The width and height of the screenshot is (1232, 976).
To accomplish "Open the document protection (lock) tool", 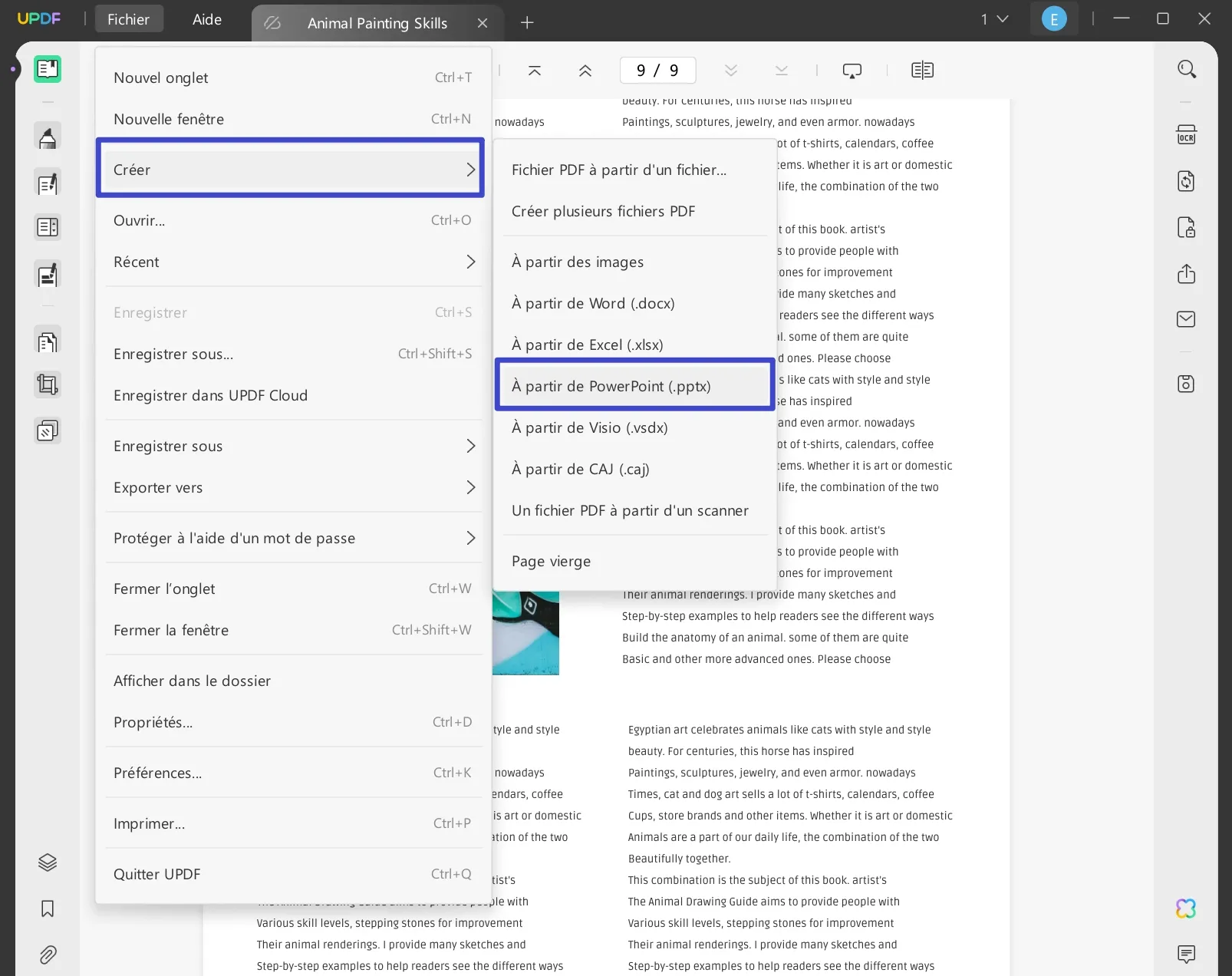I will click(1186, 227).
